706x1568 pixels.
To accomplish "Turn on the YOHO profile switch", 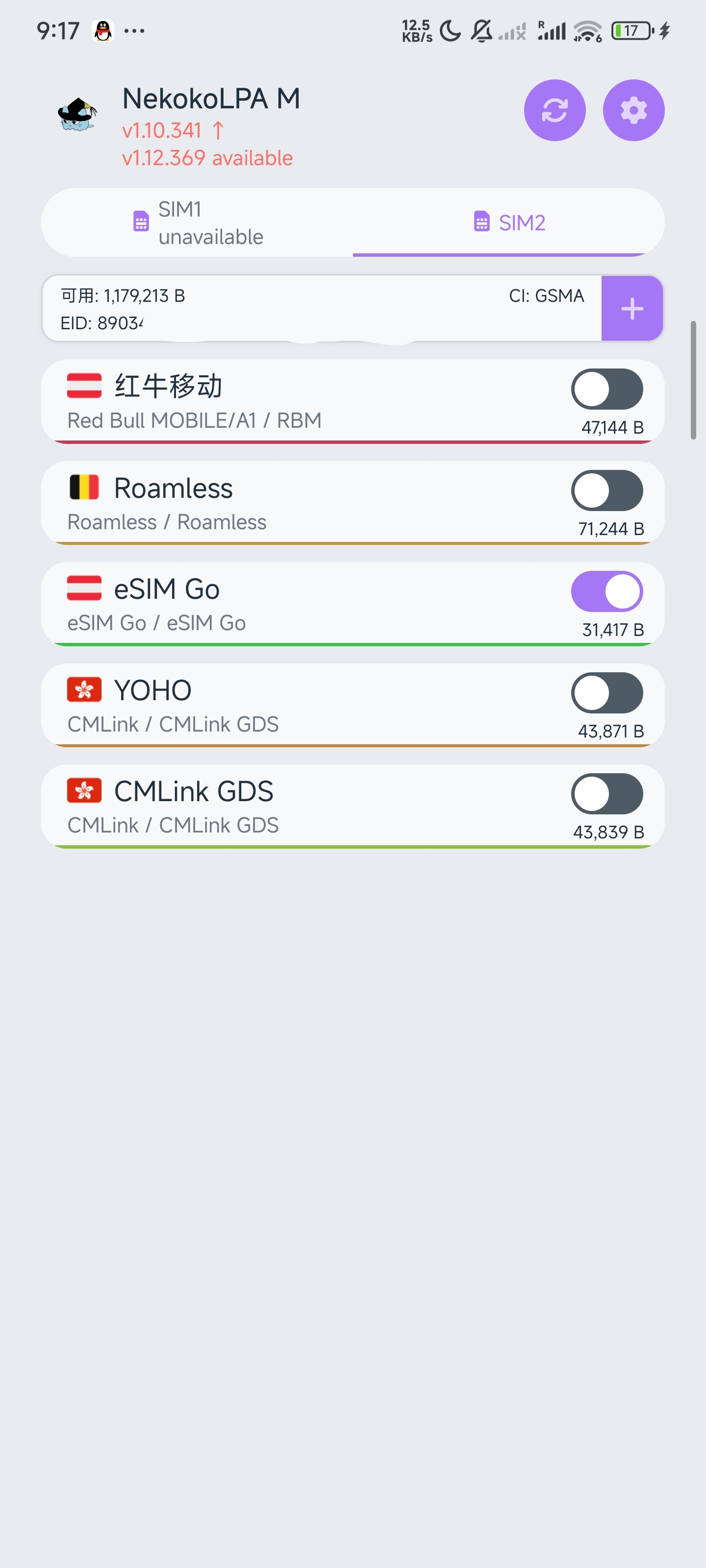I will click(606, 692).
